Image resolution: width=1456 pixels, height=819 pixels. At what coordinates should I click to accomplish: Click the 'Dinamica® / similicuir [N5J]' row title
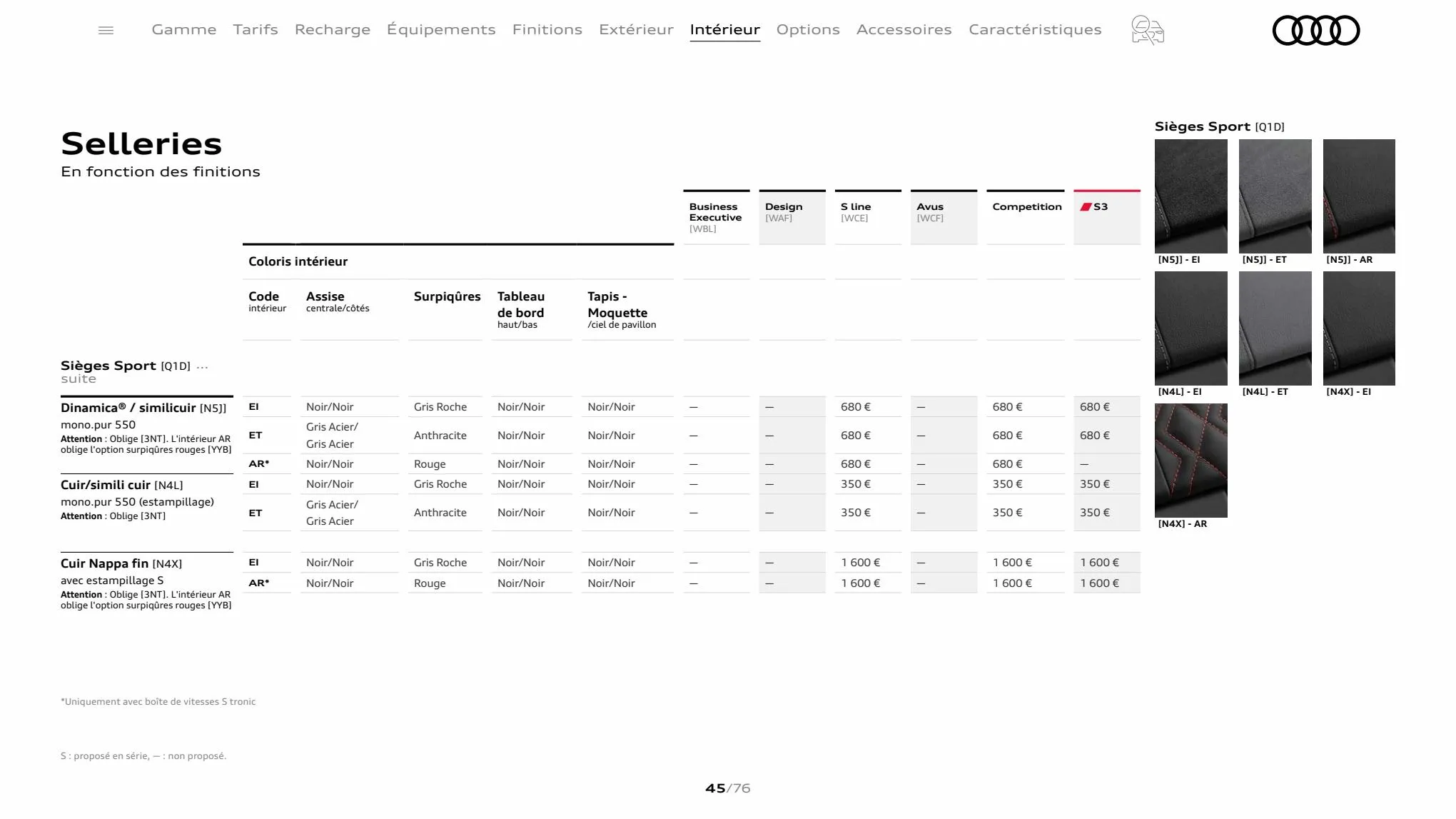pyautogui.click(x=143, y=408)
